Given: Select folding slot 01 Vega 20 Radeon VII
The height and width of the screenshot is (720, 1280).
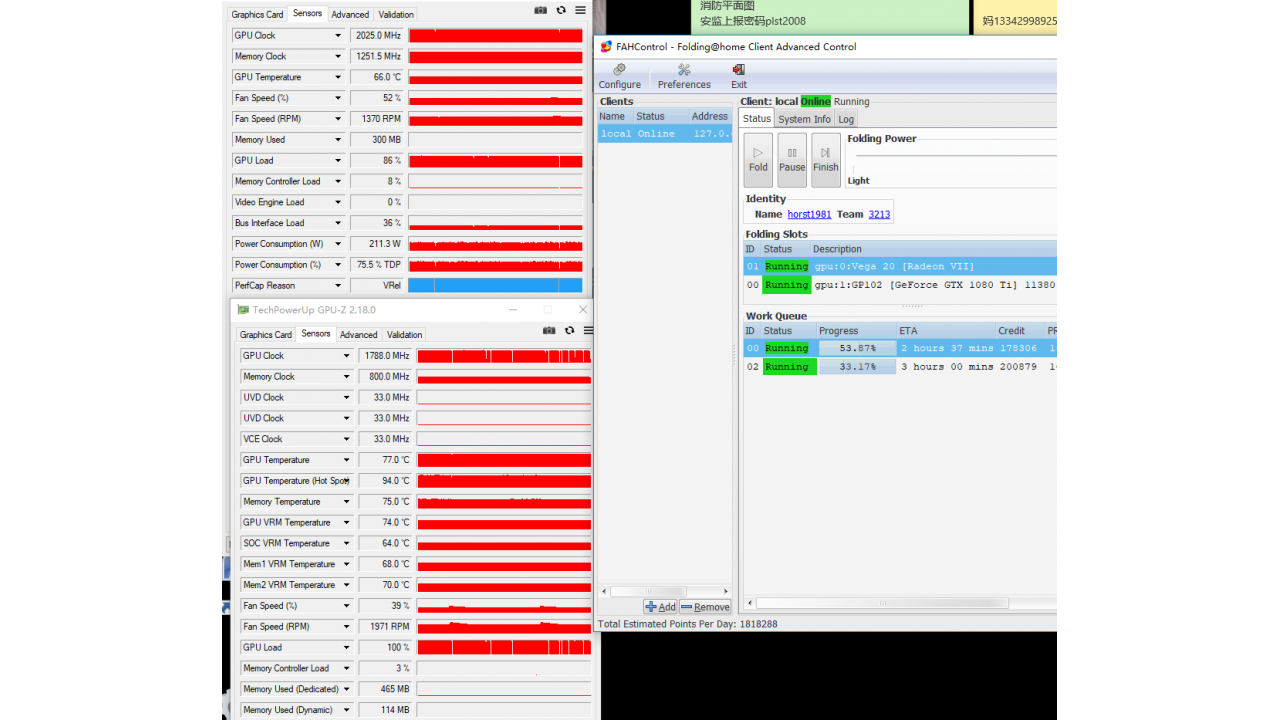Looking at the screenshot, I should click(900, 266).
